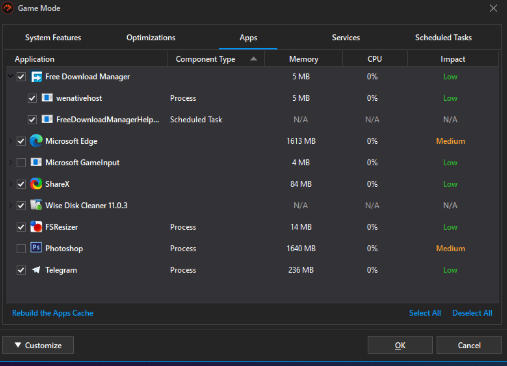Sort by the Component Type column header
The image size is (507, 366).
click(x=216, y=59)
